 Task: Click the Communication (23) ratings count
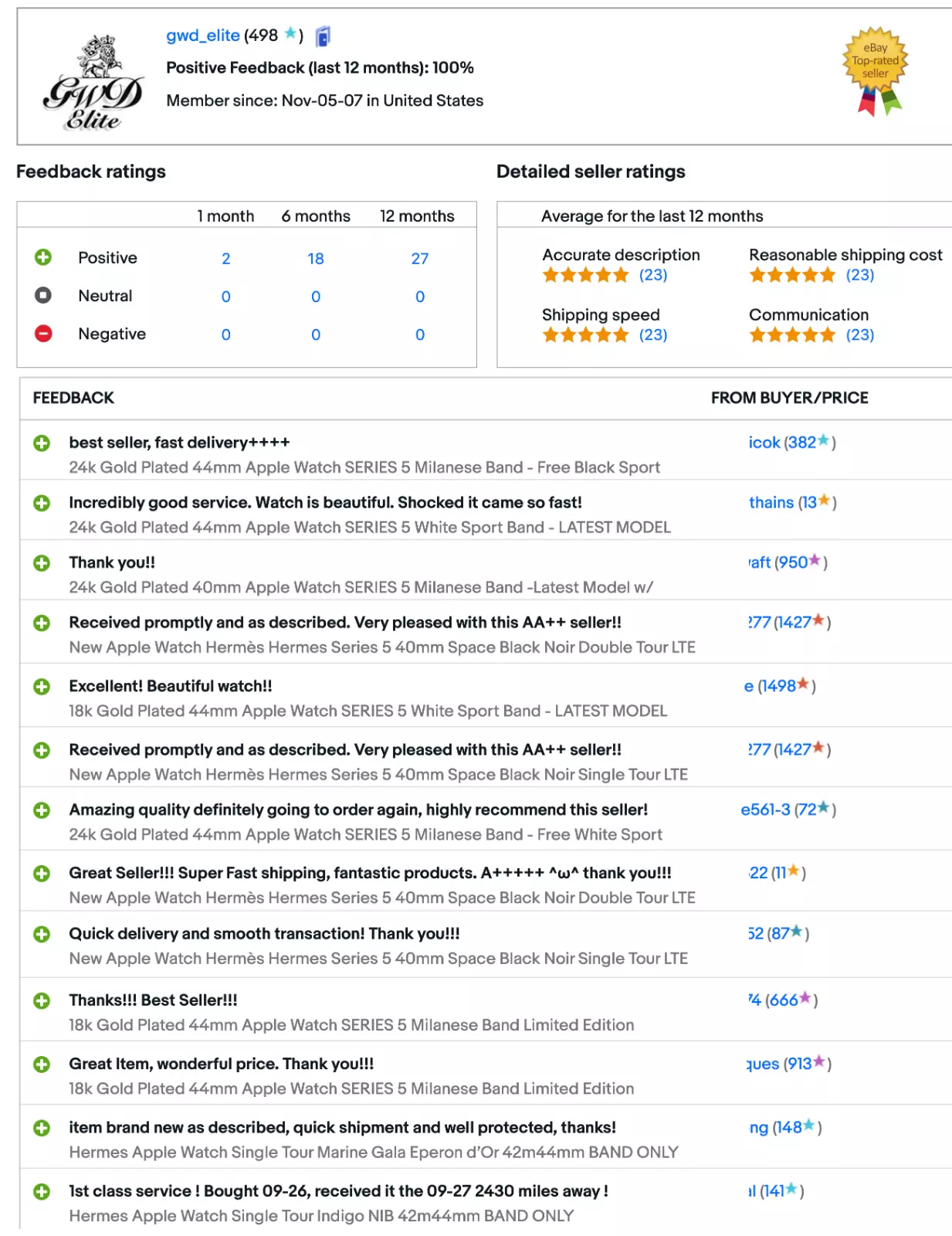tap(860, 334)
